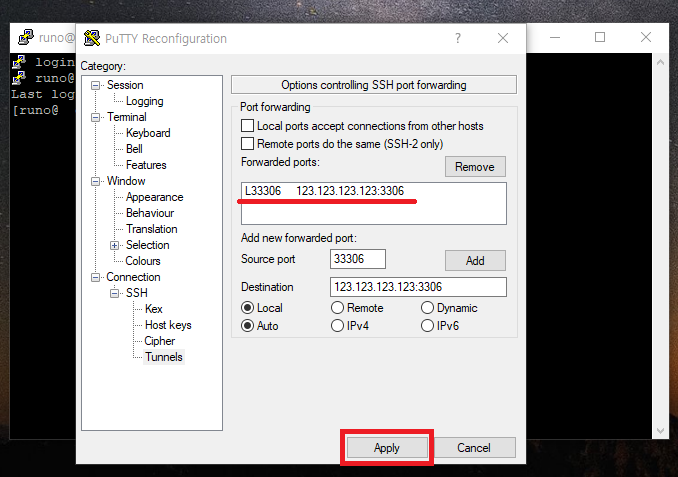Click the Destination input field

[x=418, y=287]
